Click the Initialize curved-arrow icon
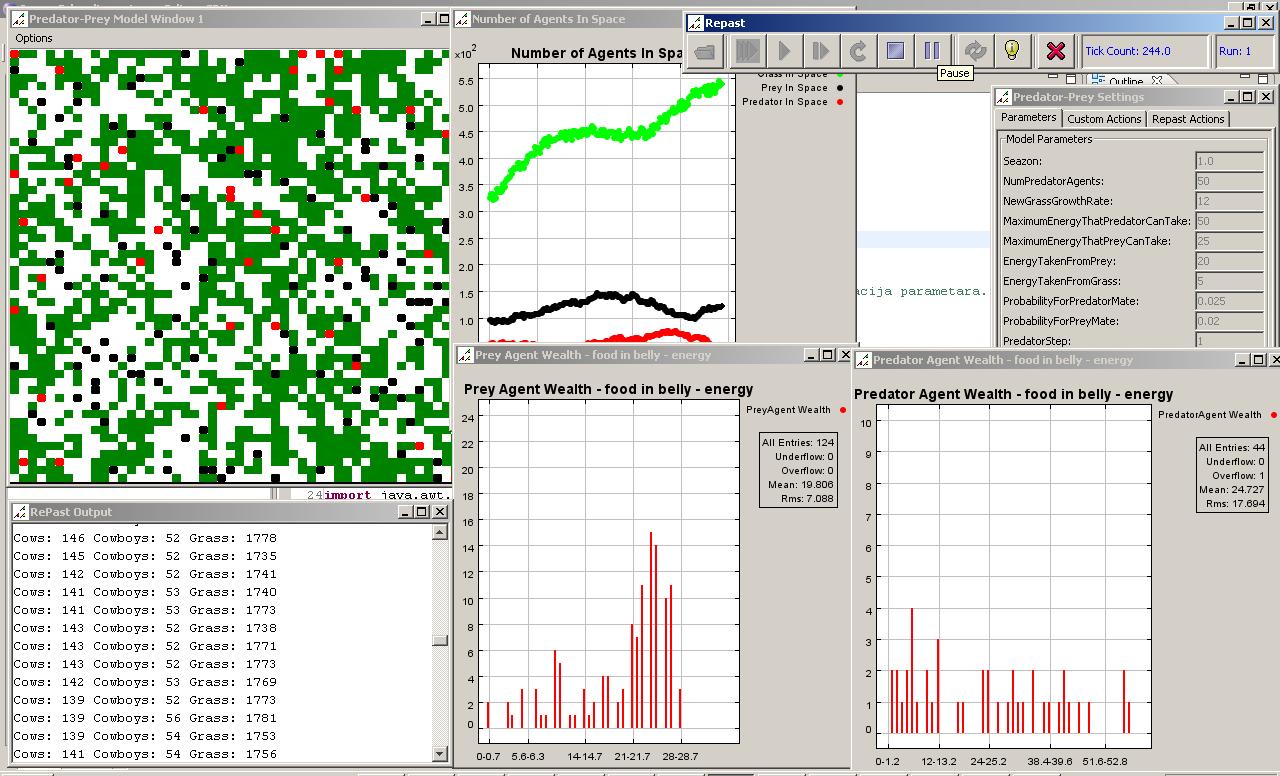Screen dimensions: 1280x776 tap(858, 51)
